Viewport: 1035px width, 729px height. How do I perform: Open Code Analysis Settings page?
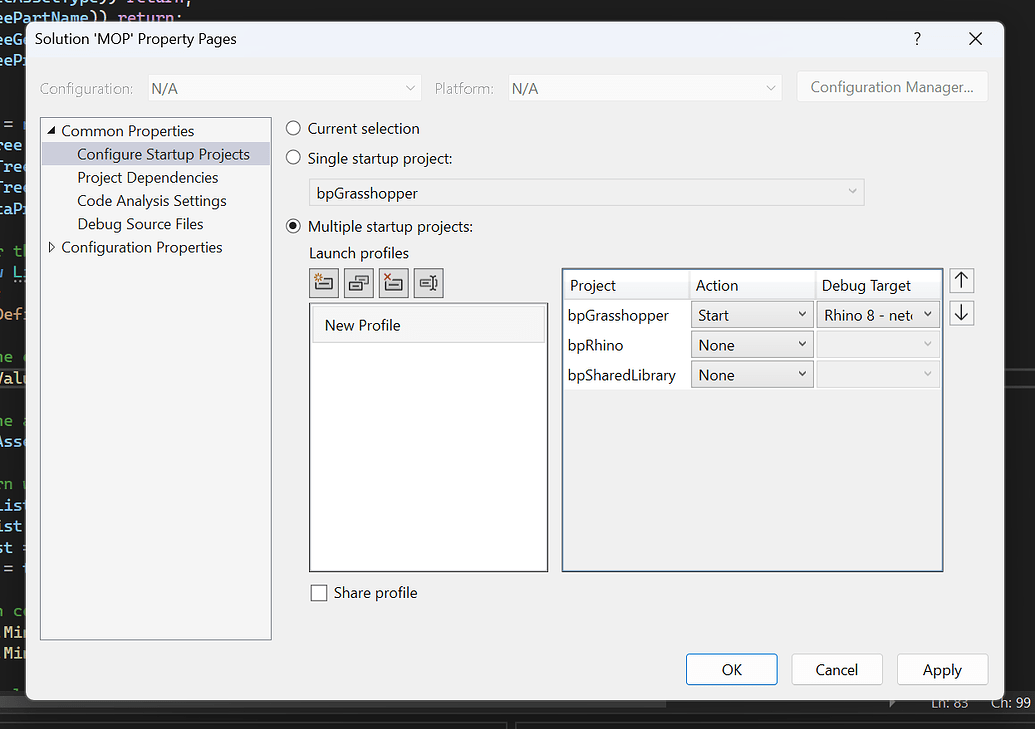pos(151,200)
